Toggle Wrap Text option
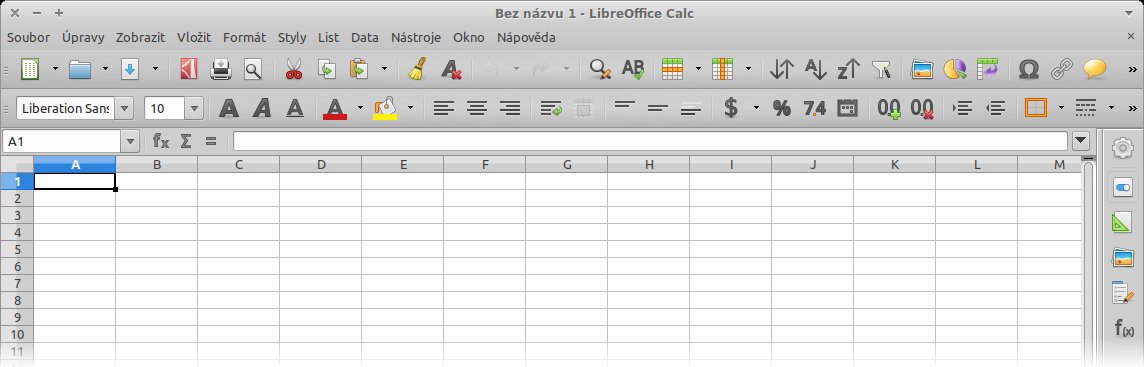 [x=551, y=109]
